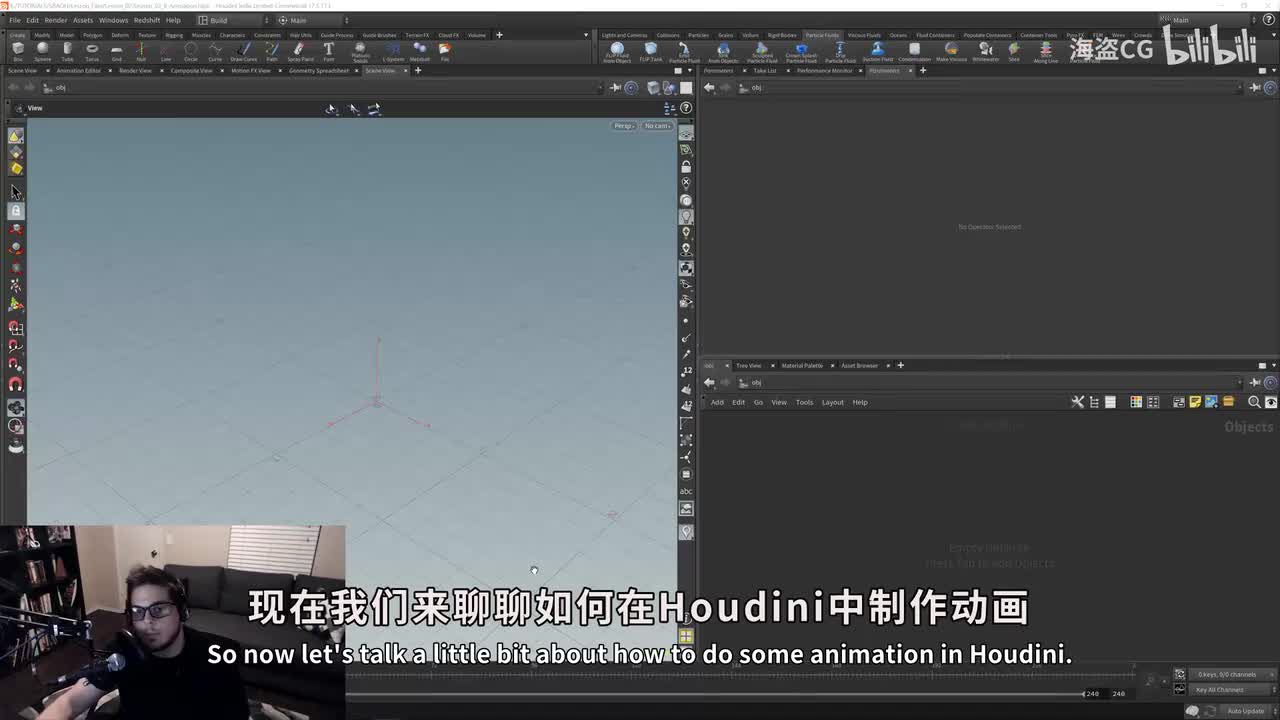Open the File menu

[x=15, y=20]
